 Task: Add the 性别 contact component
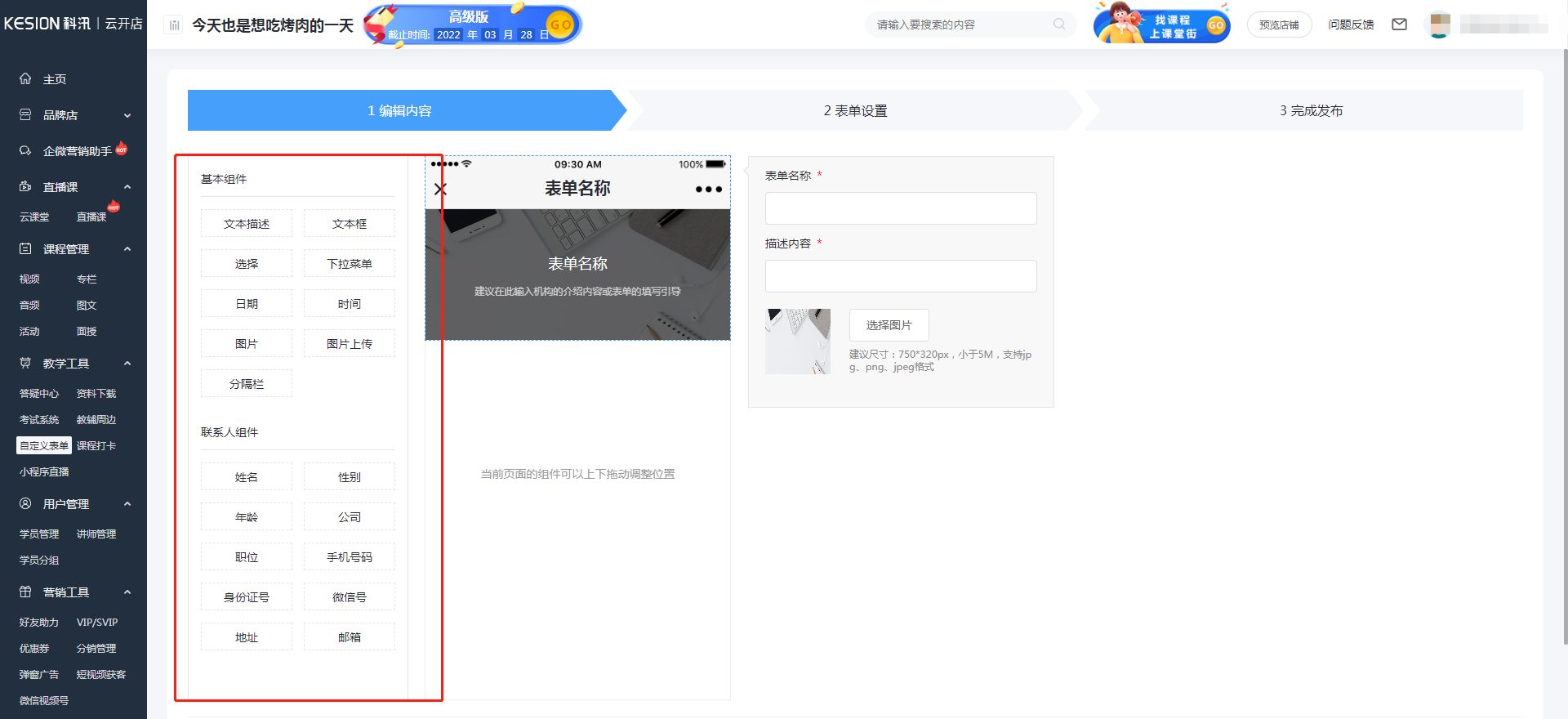350,477
